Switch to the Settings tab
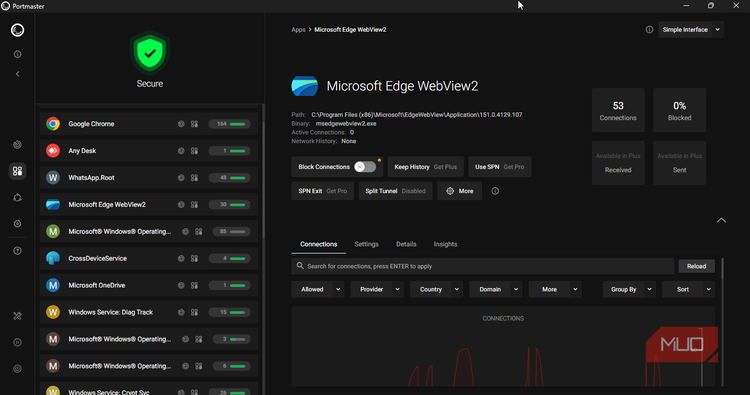Viewport: 750px width, 395px height. click(366, 244)
